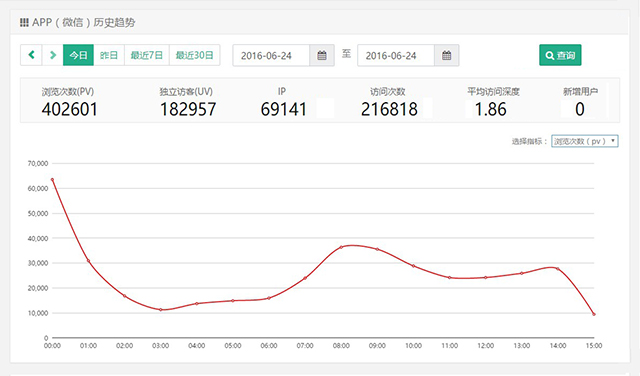Click the green 查询 search button
The image size is (640, 376).
pyautogui.click(x=560, y=55)
